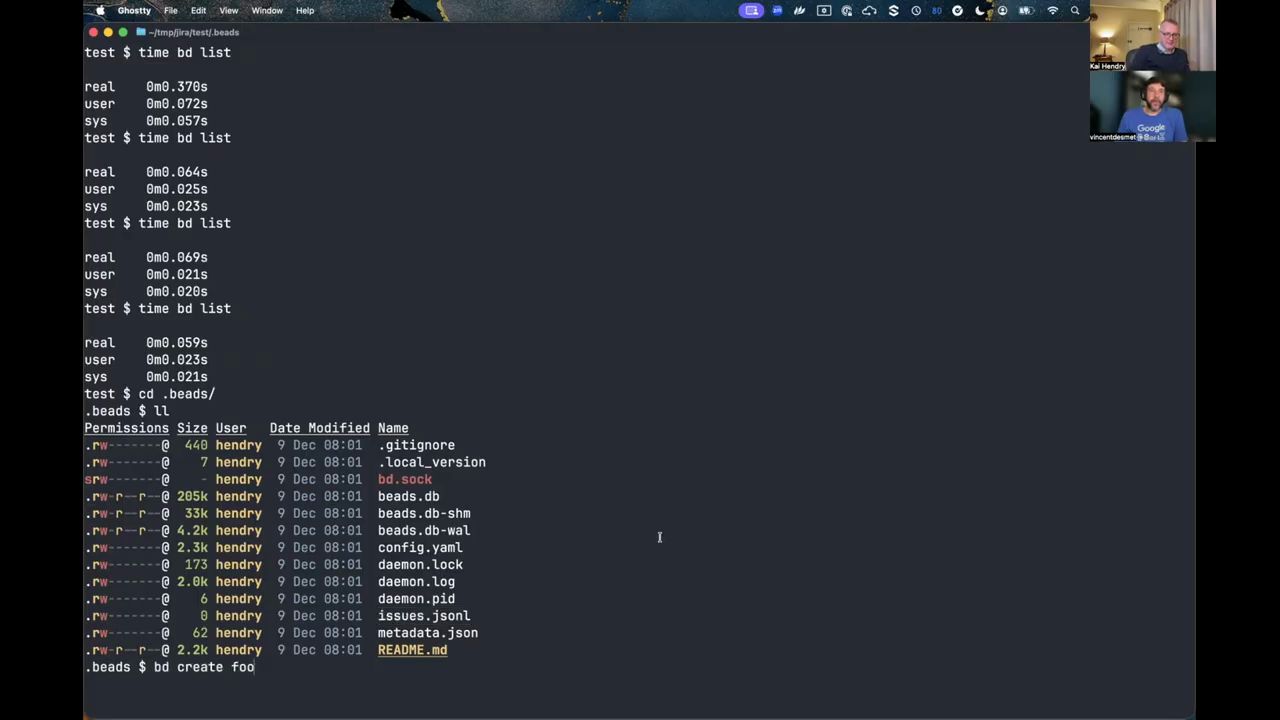Screen dimensions: 1280x720
Task: Click the purple screen sharing indicator
Action: tap(751, 11)
